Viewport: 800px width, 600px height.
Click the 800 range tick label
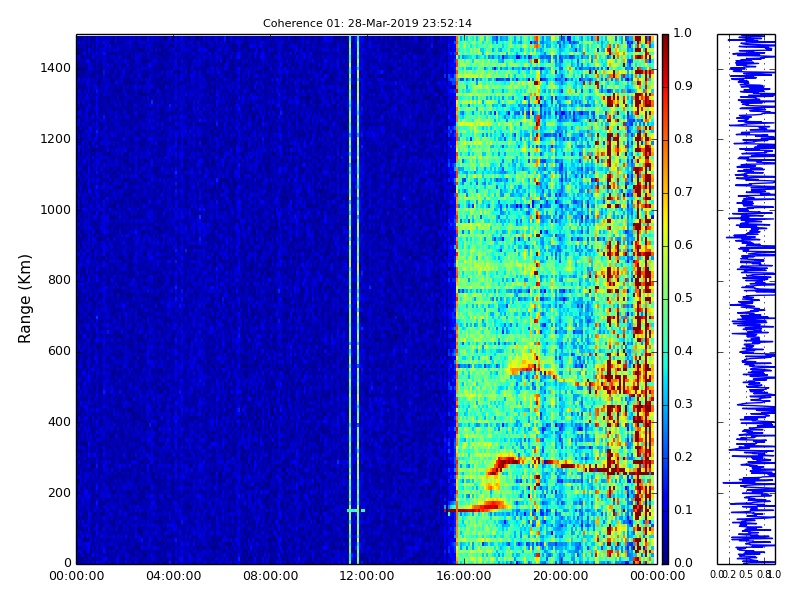(59, 280)
